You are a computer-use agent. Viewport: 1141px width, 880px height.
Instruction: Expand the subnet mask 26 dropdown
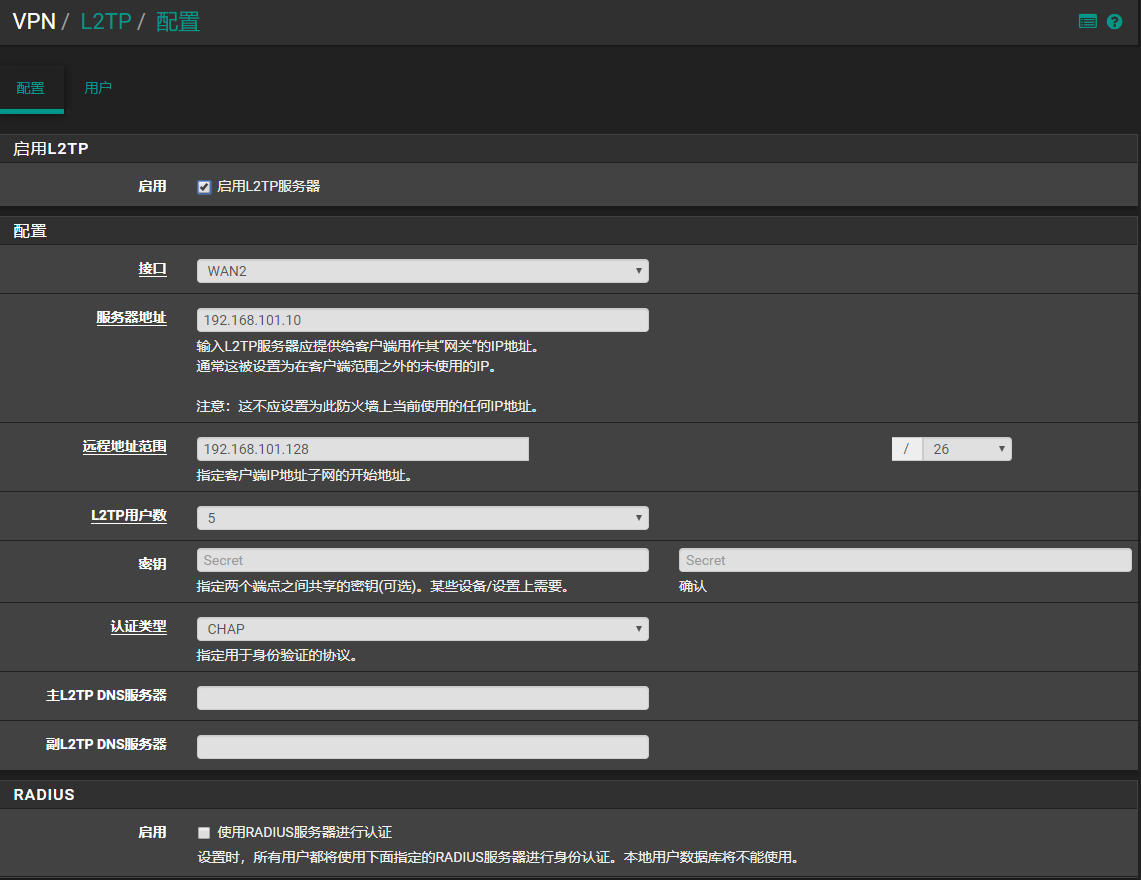966,450
